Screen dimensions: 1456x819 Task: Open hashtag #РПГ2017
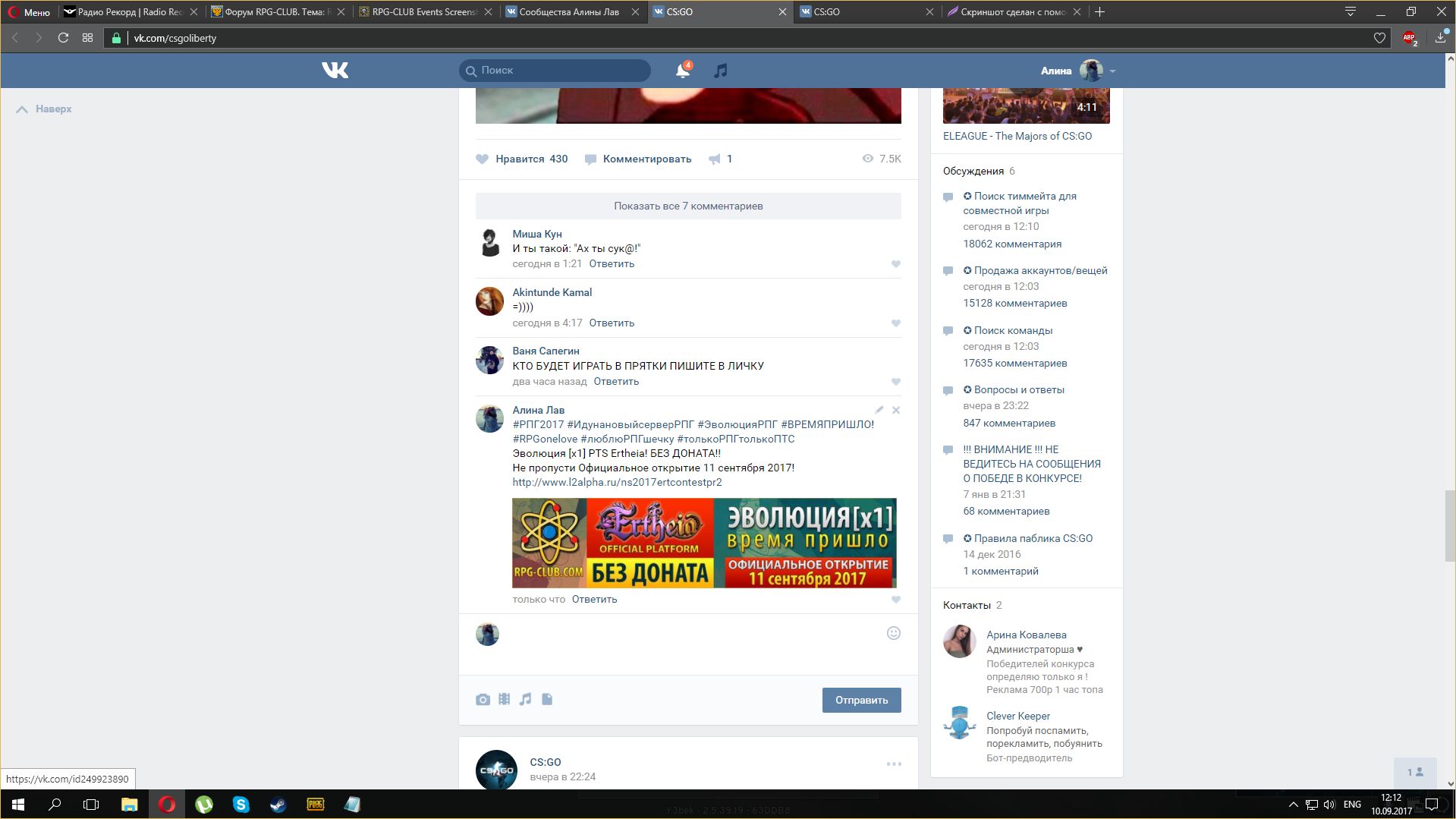538,424
